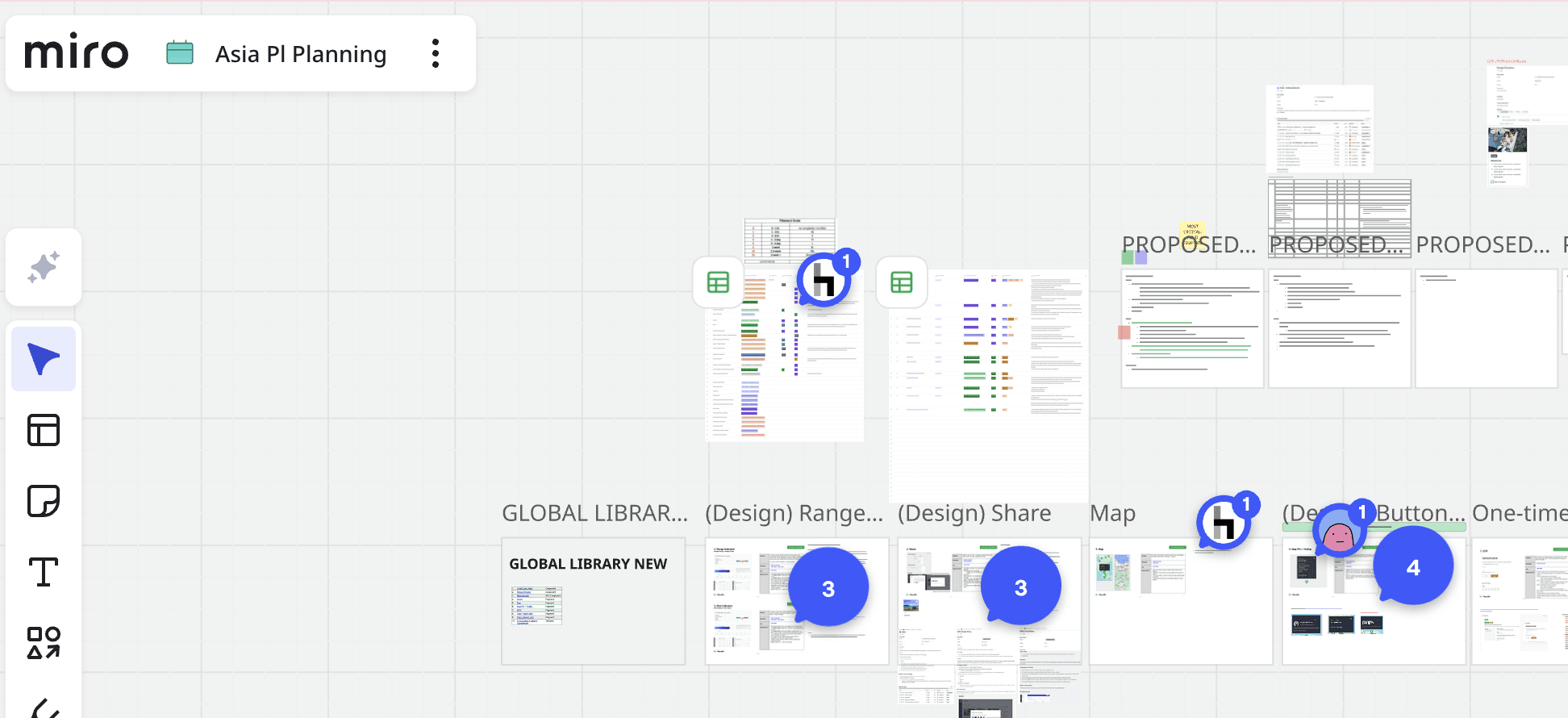The height and width of the screenshot is (718, 1568).
Task: Select the third PROPOSED... frame title
Action: tap(1483, 244)
